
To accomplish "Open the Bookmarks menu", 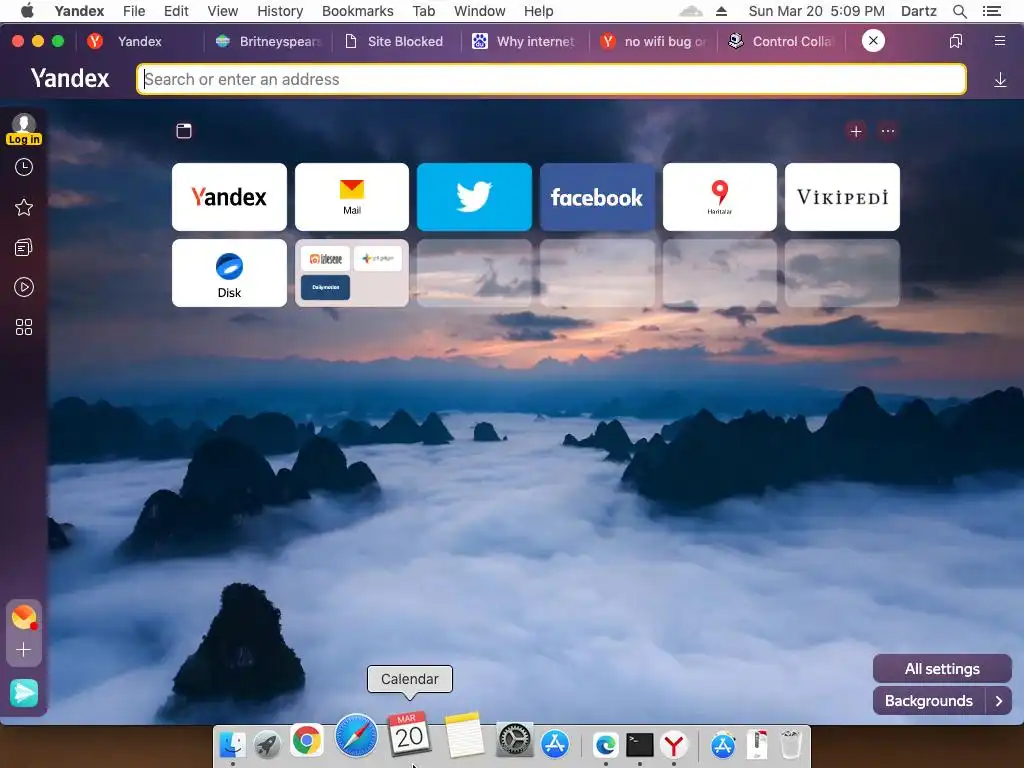I will pyautogui.click(x=358, y=11).
